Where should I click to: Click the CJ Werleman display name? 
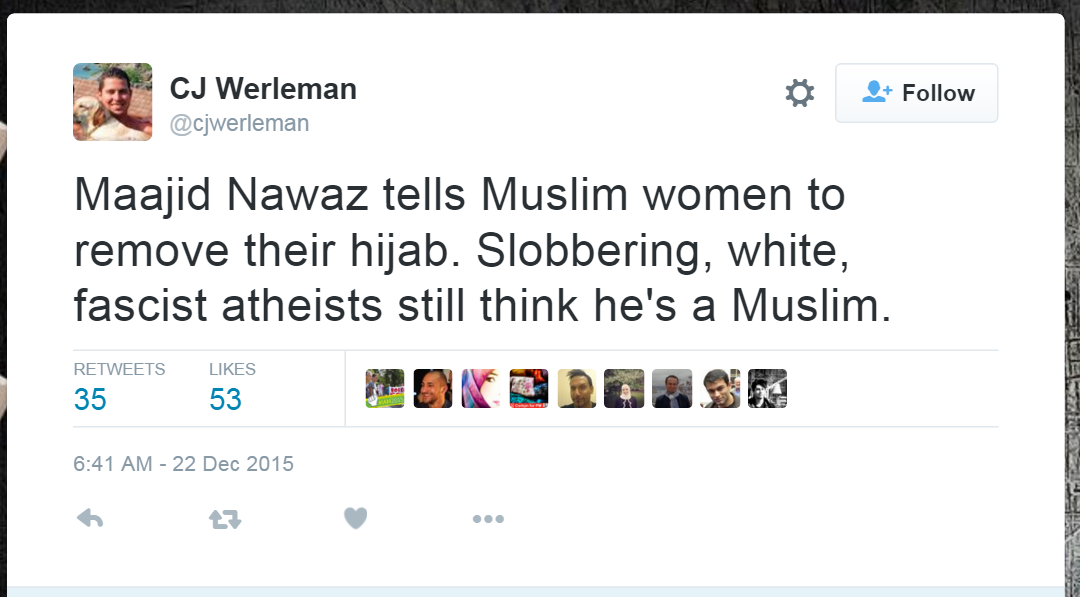coord(263,88)
